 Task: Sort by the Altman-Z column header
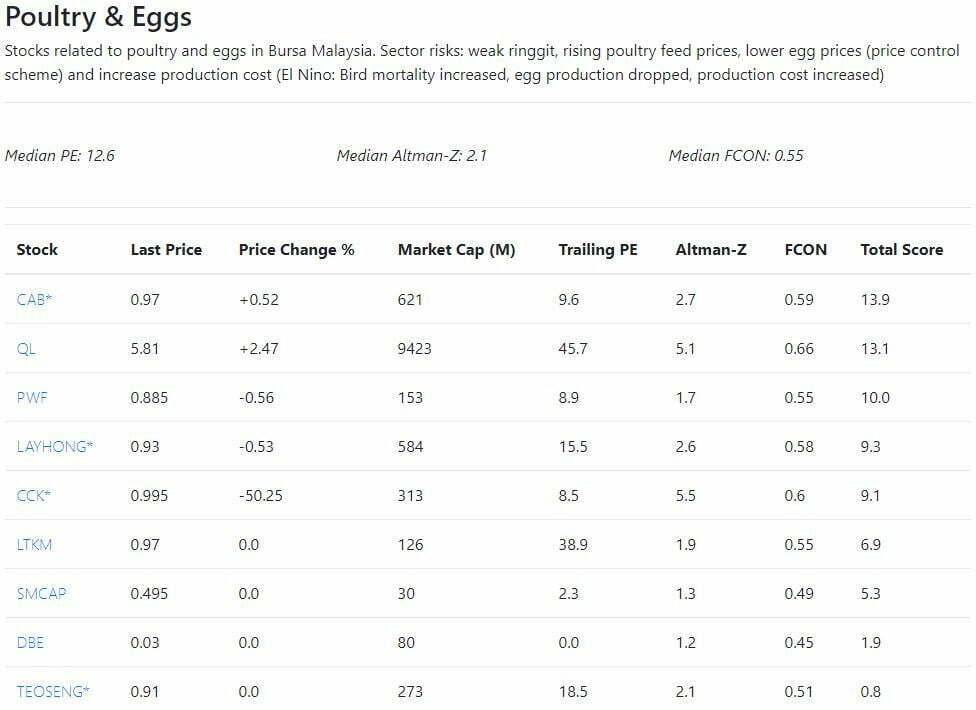pos(710,250)
